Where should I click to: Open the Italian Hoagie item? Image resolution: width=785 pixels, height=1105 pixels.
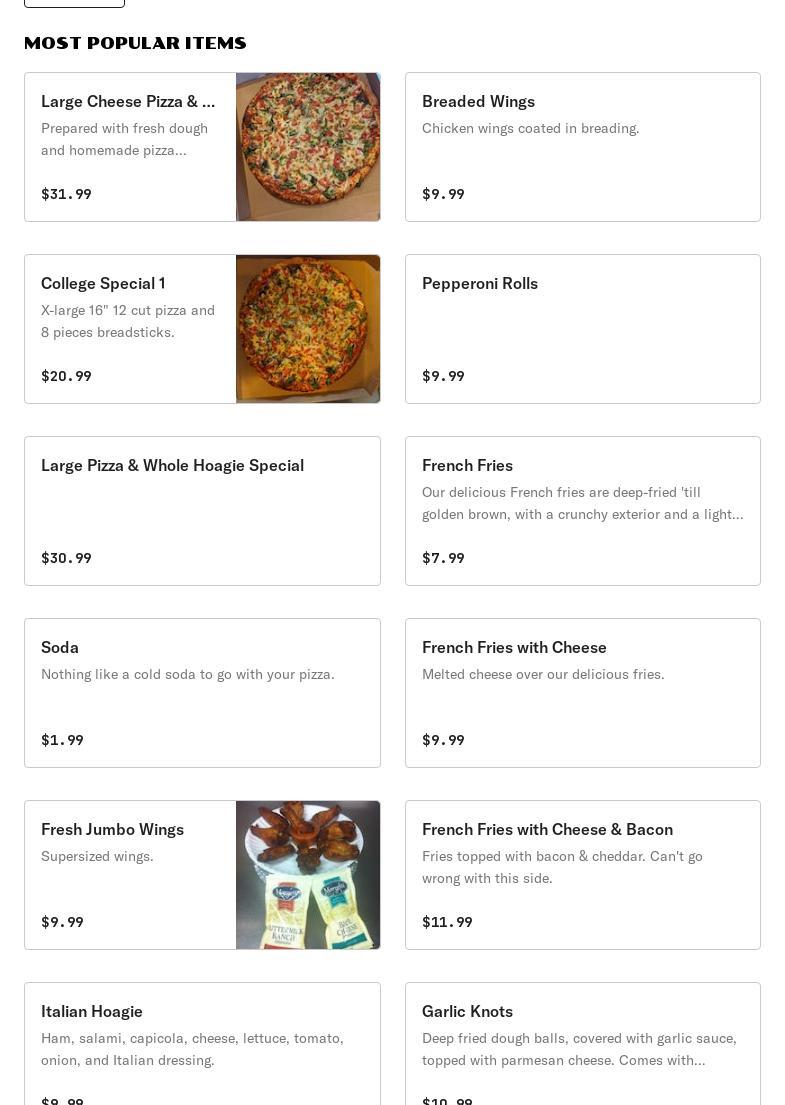(x=92, y=1011)
